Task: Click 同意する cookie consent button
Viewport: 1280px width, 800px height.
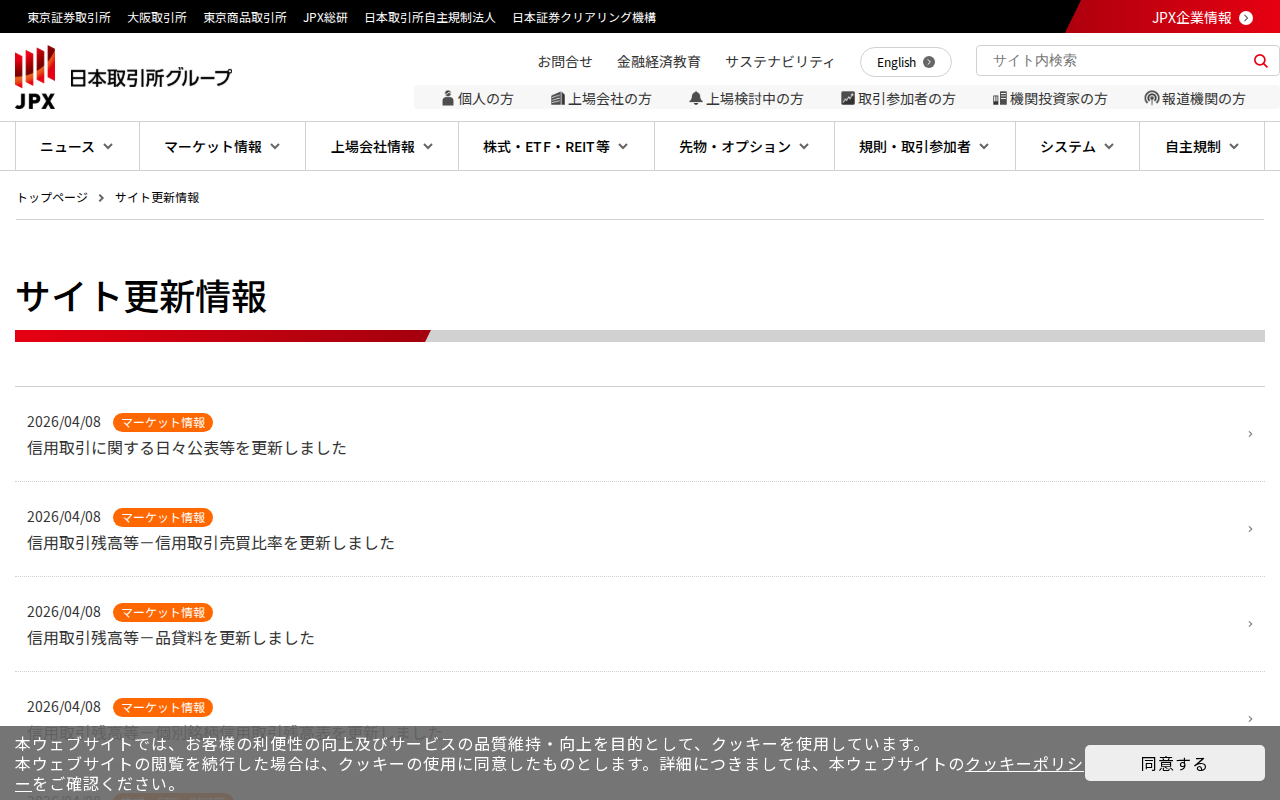Action: click(1175, 763)
